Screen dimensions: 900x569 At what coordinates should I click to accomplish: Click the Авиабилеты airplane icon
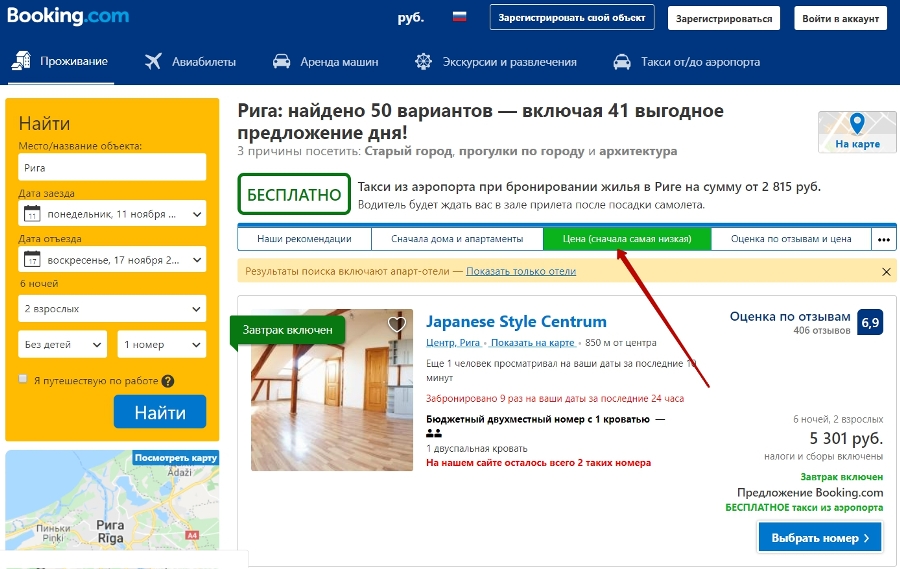[x=153, y=61]
